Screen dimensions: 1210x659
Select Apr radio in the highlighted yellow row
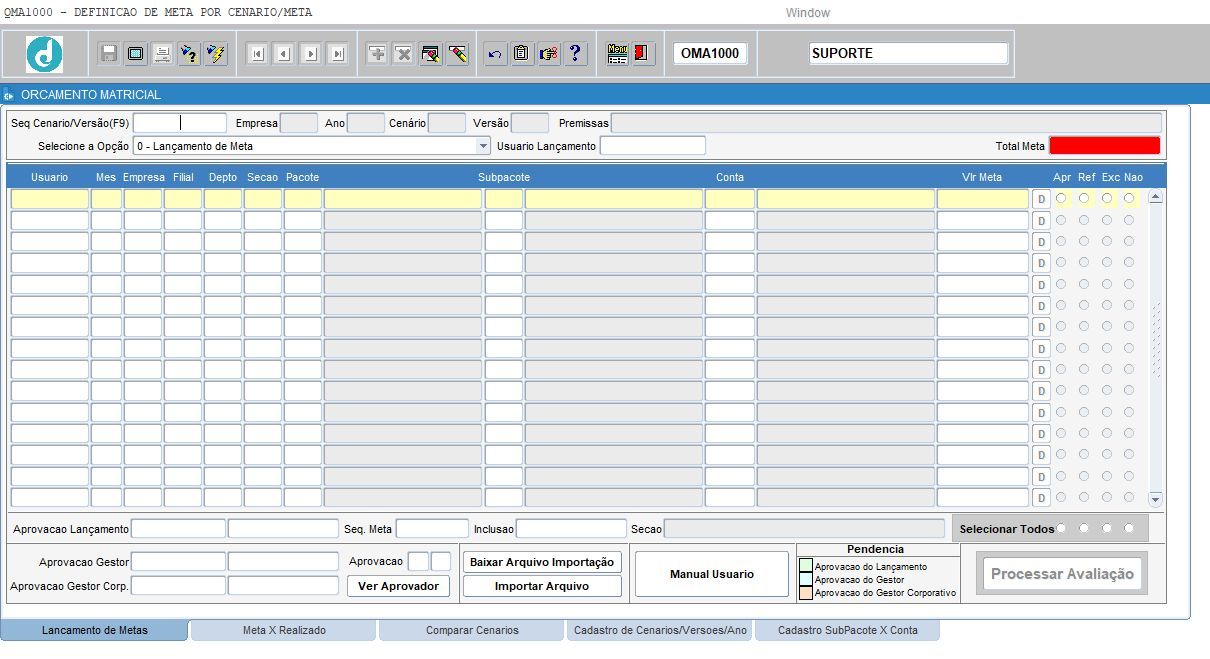1061,198
